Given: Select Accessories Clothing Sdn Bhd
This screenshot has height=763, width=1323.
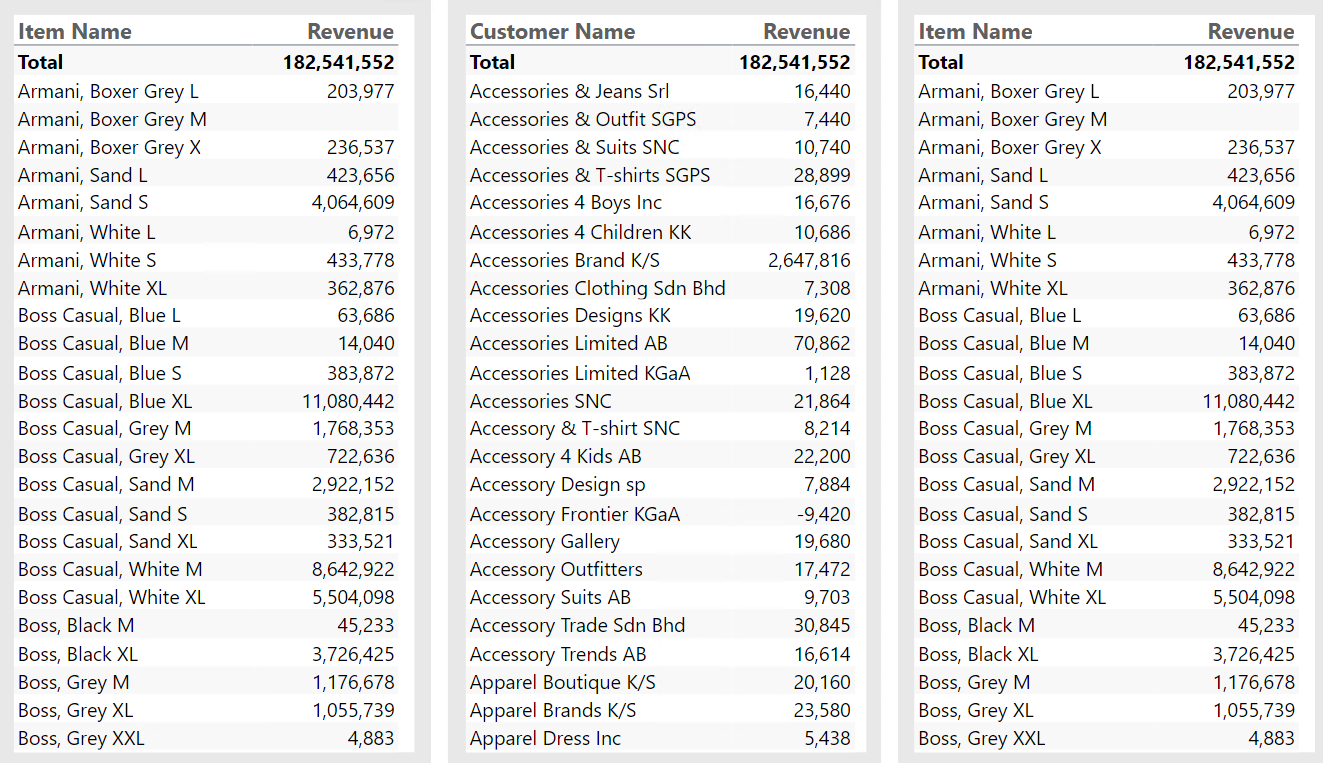Looking at the screenshot, I should pyautogui.click(x=597, y=288).
